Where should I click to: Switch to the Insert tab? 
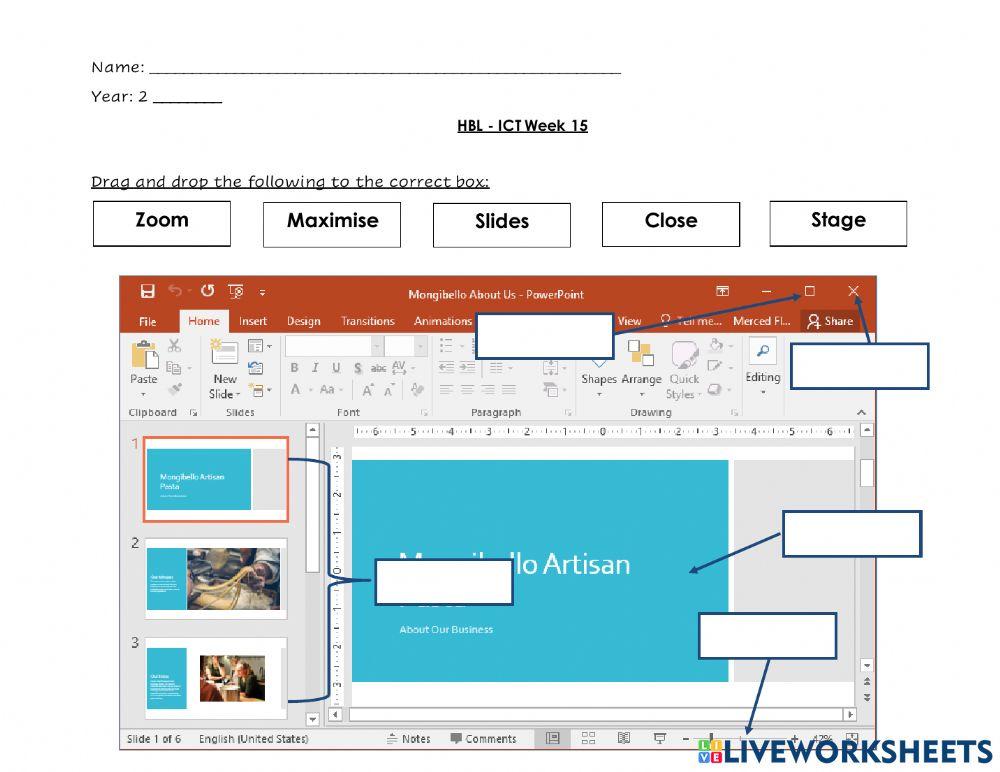pos(253,321)
